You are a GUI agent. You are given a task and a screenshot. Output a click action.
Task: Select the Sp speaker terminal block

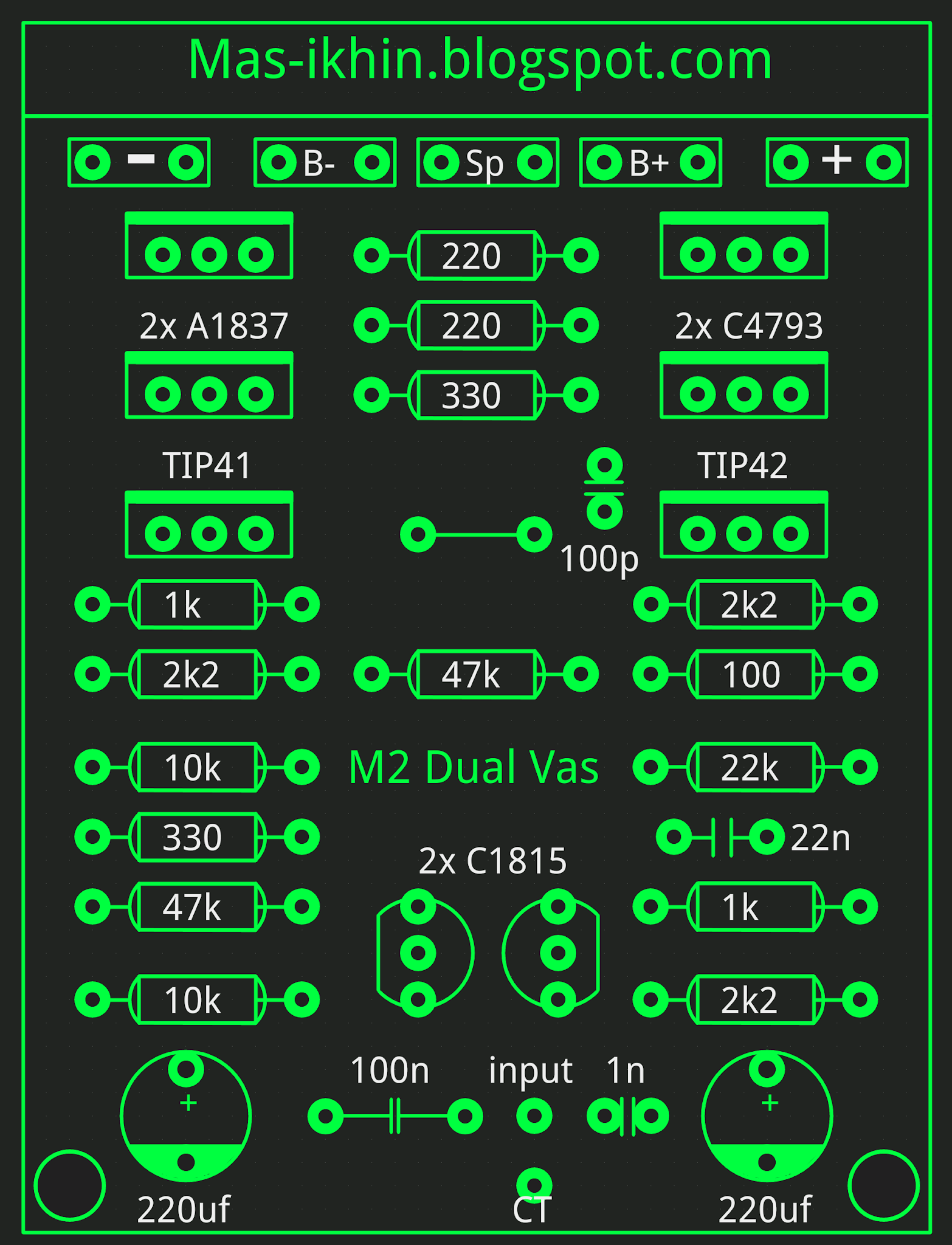(488, 162)
